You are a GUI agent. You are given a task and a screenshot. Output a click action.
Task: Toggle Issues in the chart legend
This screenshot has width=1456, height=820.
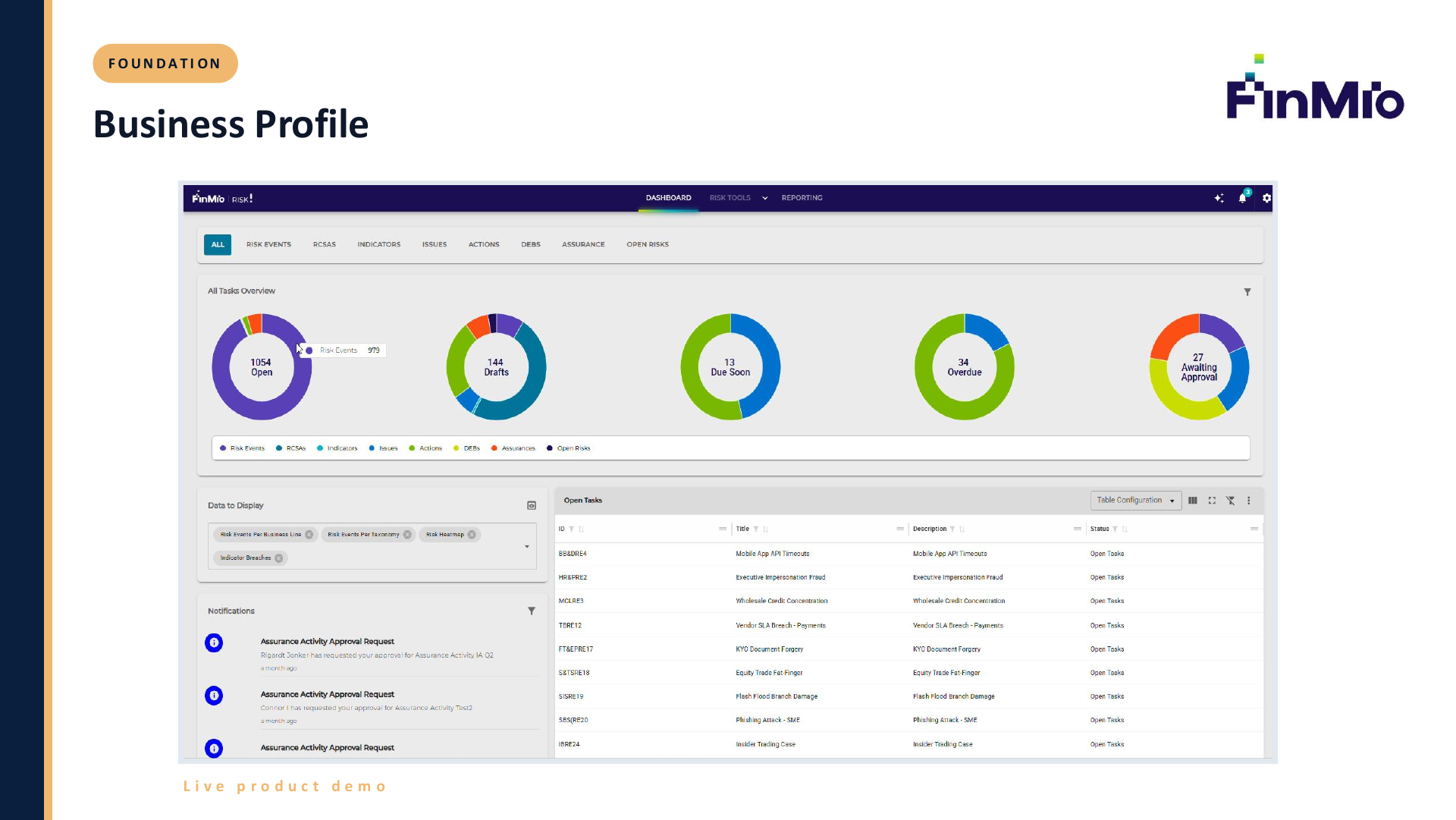tap(383, 448)
